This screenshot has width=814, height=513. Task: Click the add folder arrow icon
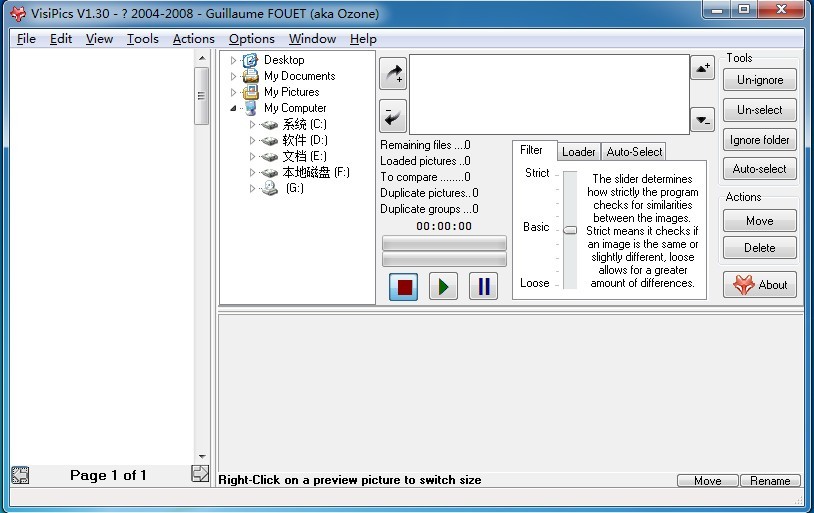click(393, 74)
